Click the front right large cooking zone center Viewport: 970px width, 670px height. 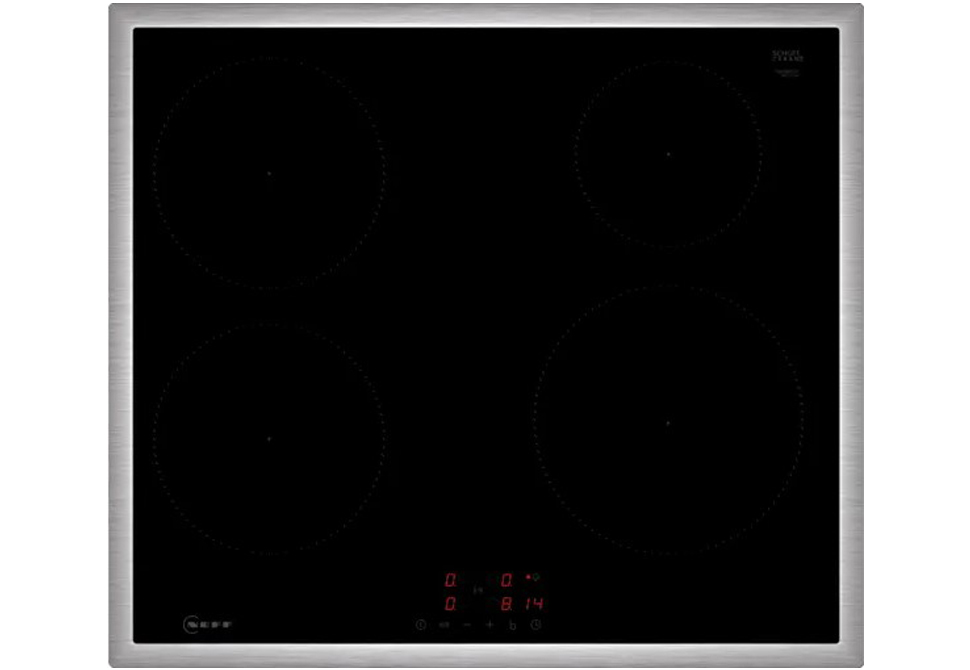coord(668,423)
